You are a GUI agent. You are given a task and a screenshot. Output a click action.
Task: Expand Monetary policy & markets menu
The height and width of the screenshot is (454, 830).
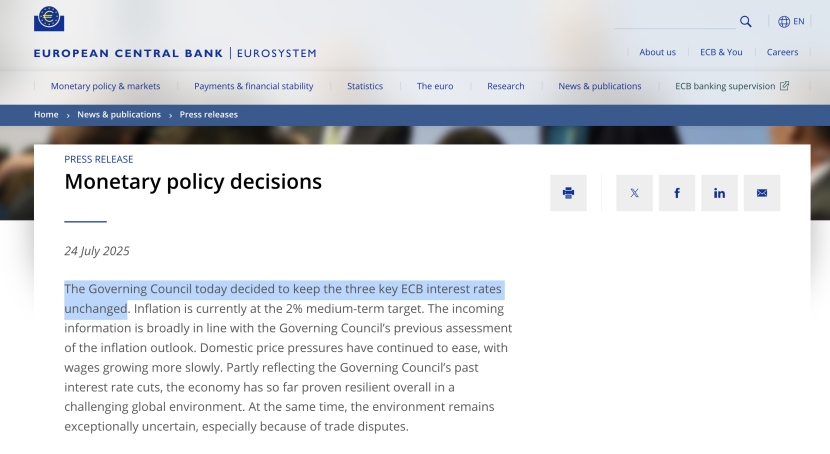pyautogui.click(x=105, y=86)
